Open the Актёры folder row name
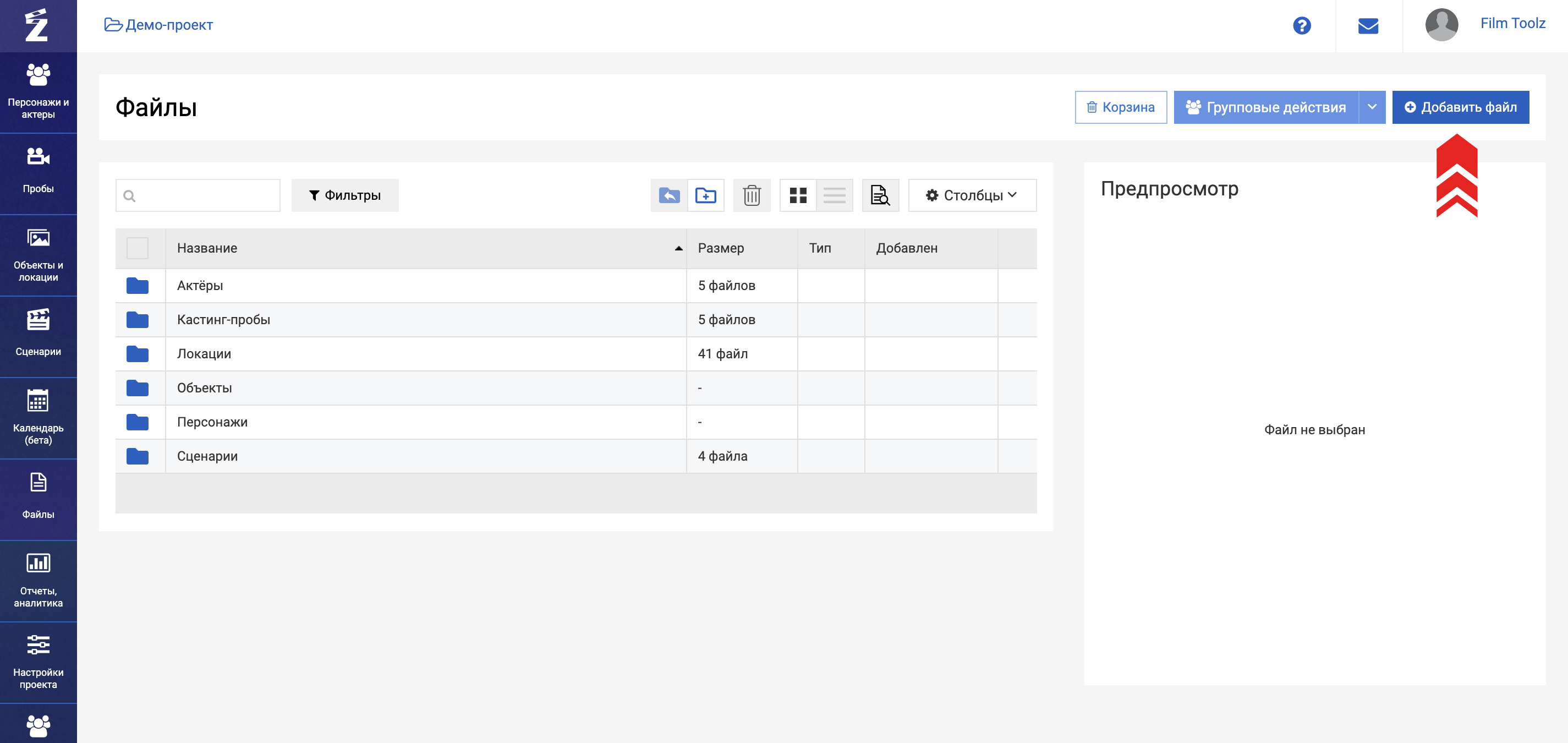The height and width of the screenshot is (743, 1568). 200,286
